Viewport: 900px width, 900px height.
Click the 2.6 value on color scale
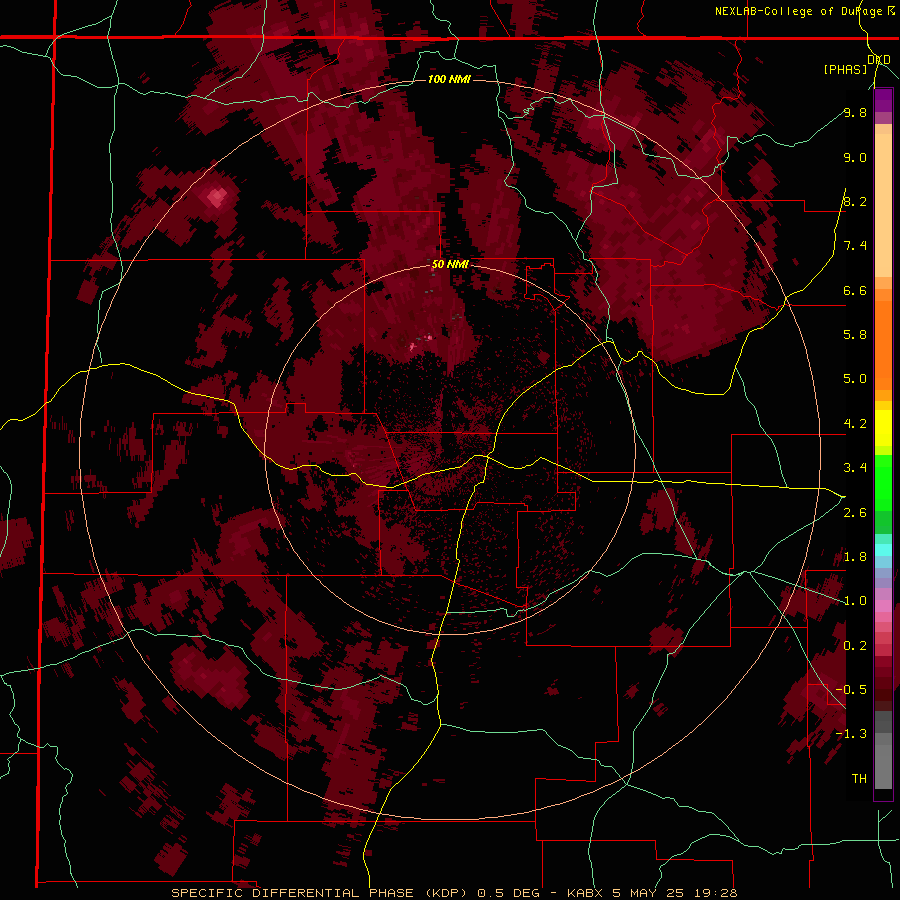point(855,512)
